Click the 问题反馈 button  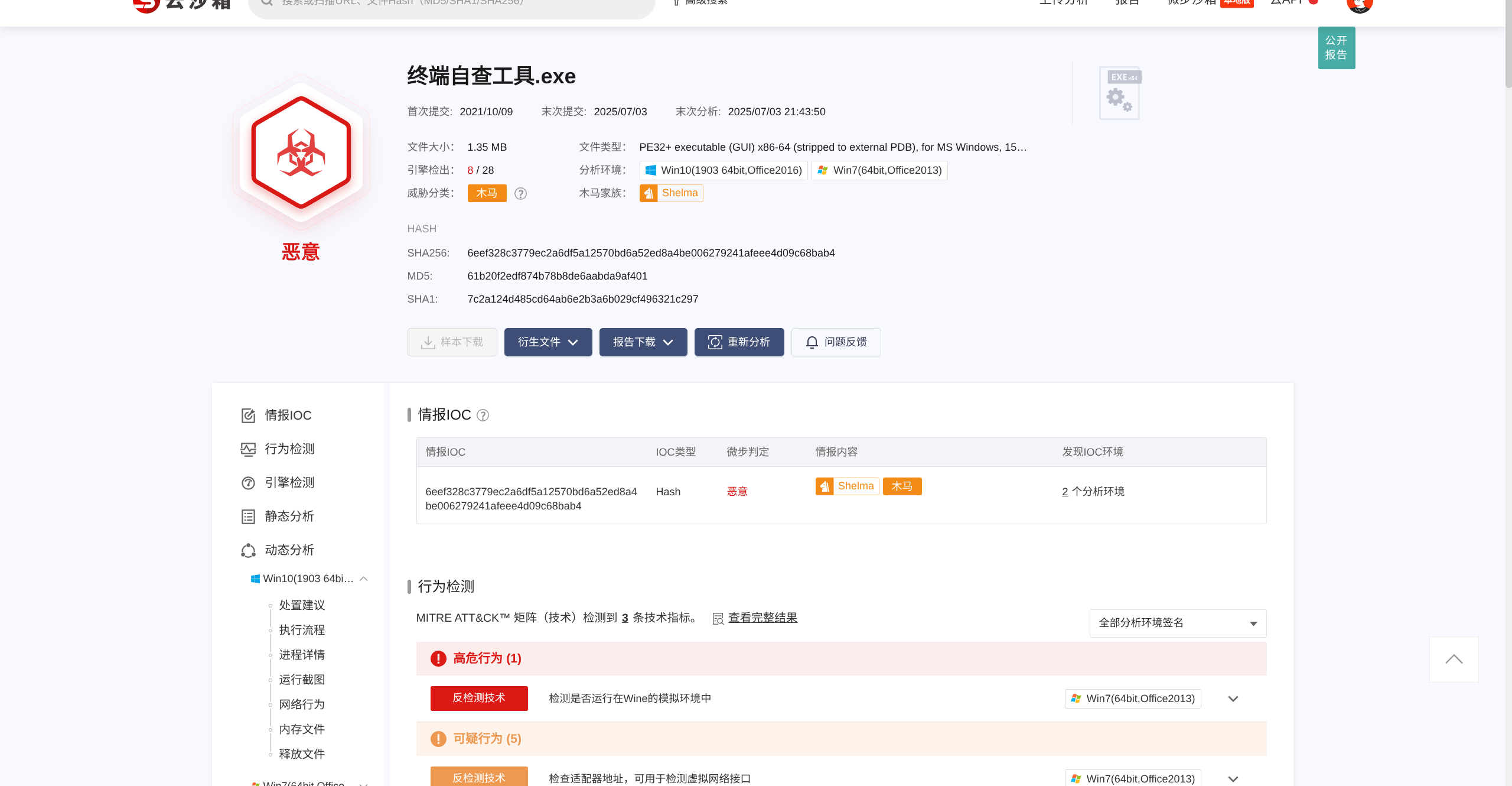pyautogui.click(x=836, y=342)
